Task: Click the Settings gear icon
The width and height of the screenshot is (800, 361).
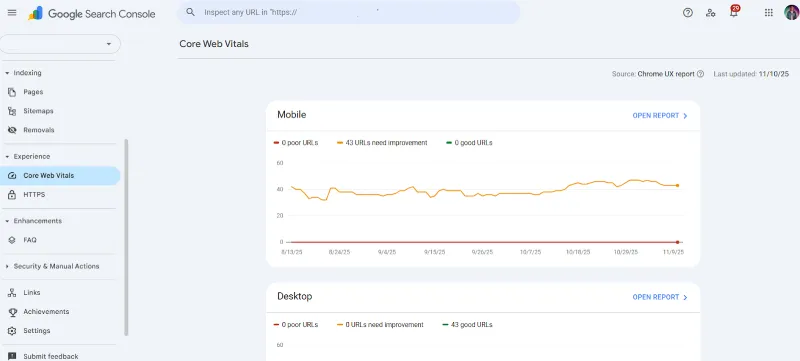Action: [x=12, y=331]
